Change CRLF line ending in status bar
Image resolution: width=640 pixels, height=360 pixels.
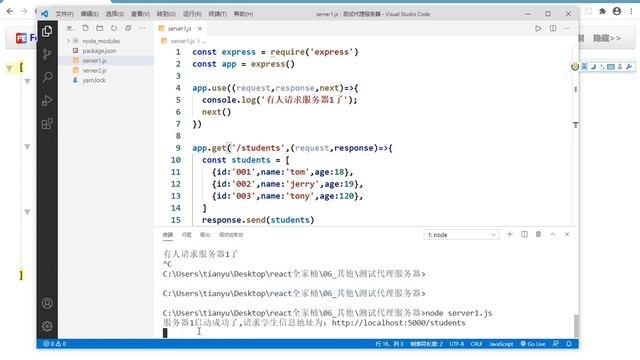[x=476, y=344]
